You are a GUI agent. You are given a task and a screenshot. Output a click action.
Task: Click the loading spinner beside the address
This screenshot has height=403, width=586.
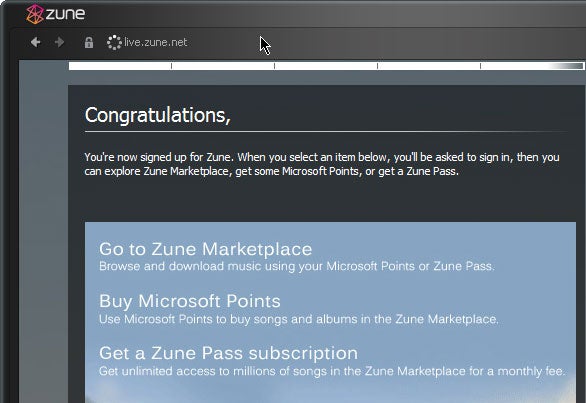tap(114, 42)
